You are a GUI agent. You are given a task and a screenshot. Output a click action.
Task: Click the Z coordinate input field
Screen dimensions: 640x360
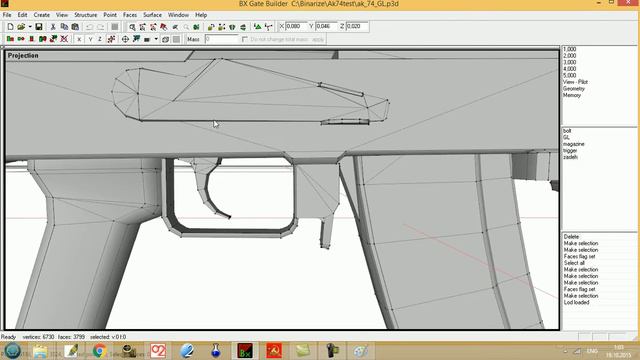[x=357, y=26]
